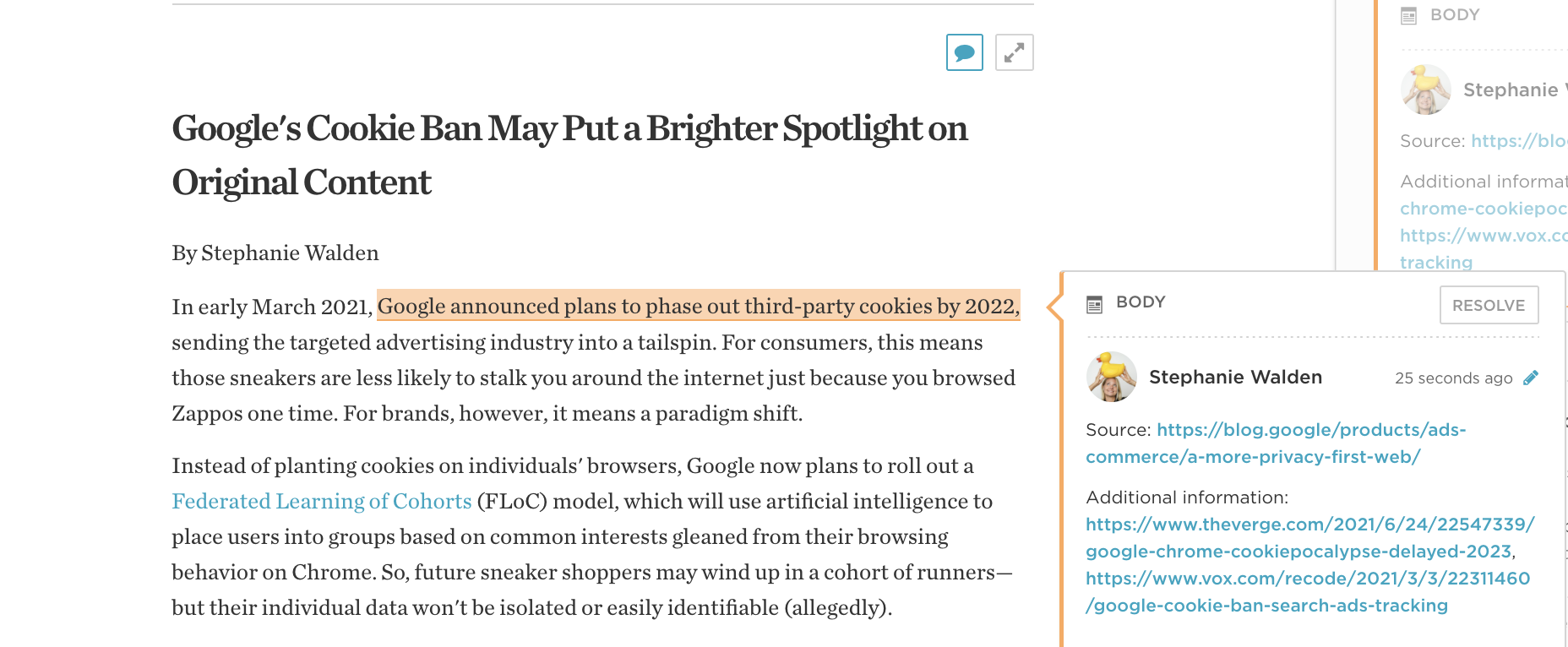
Task: Open the blog.google source link
Action: point(1275,443)
